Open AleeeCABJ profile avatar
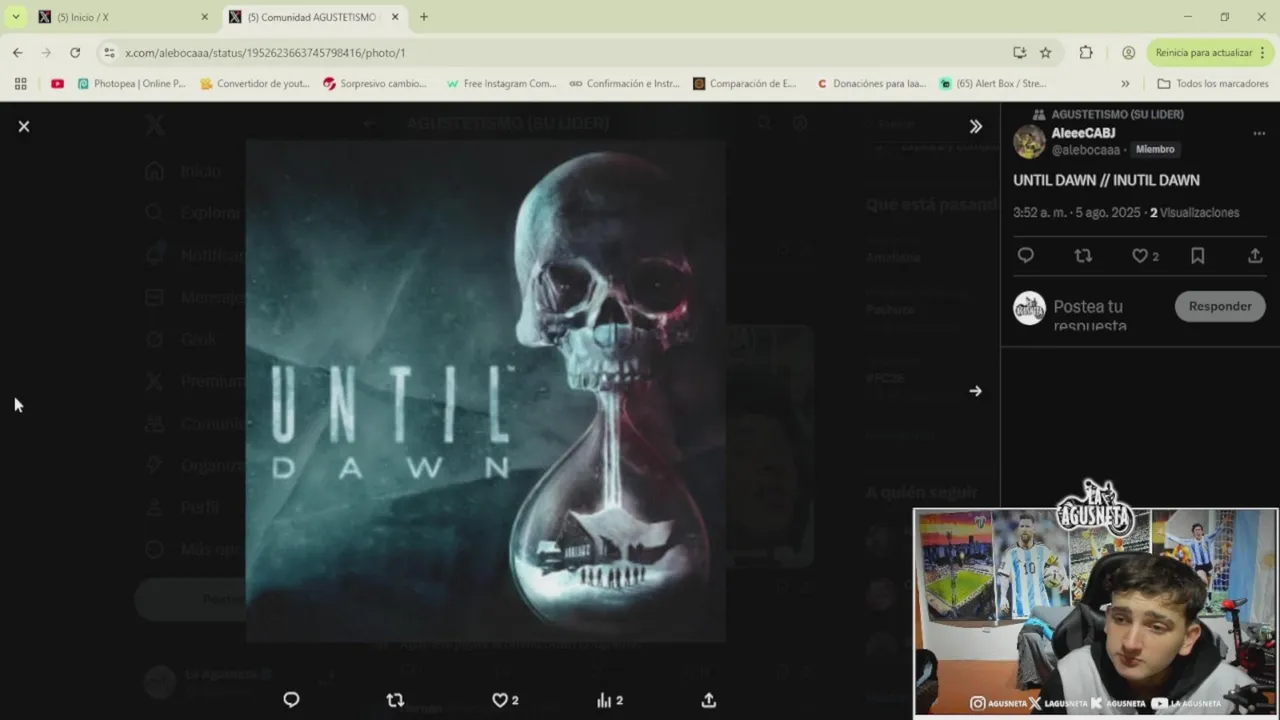 click(1029, 142)
